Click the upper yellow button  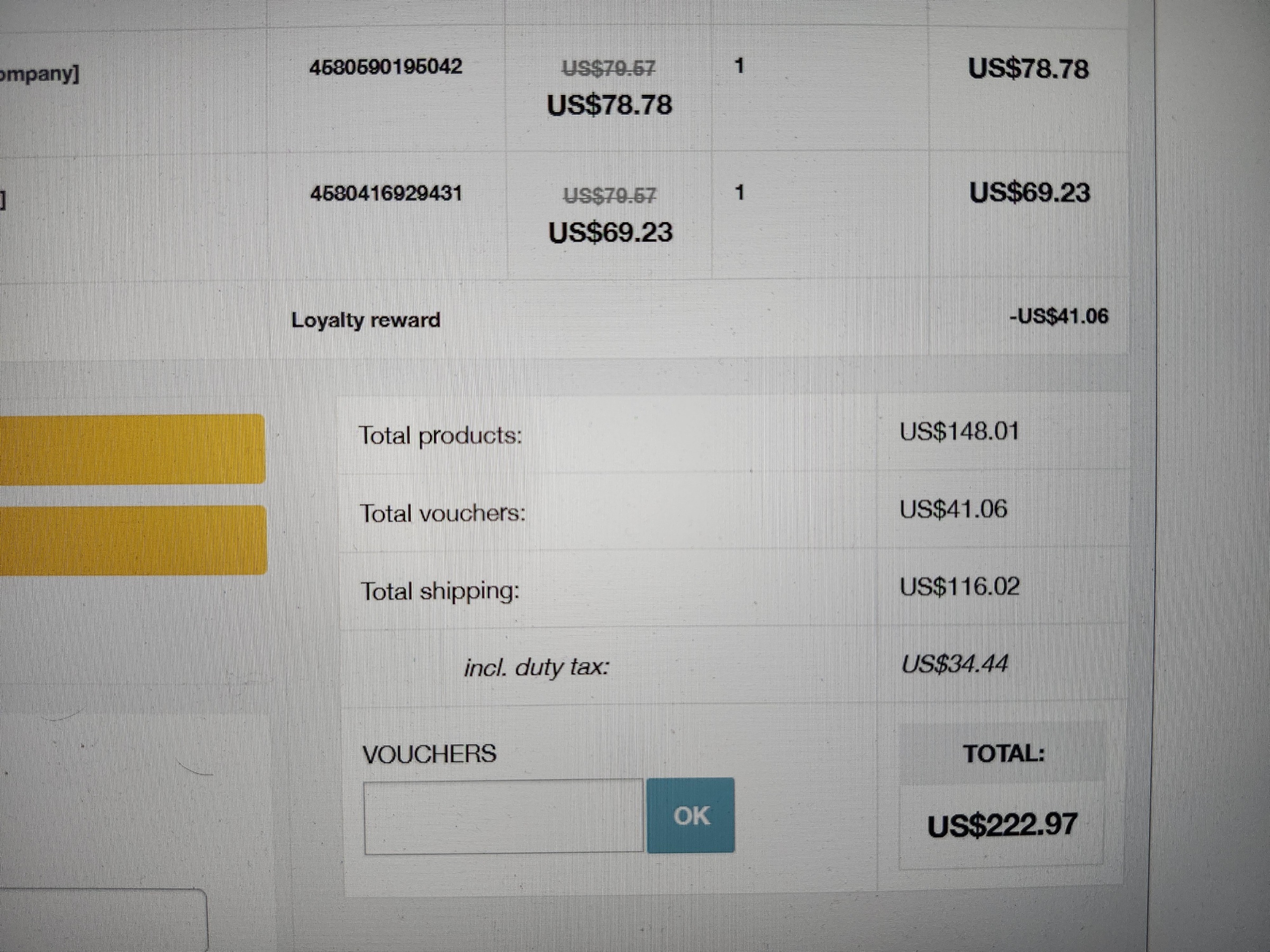(x=132, y=450)
